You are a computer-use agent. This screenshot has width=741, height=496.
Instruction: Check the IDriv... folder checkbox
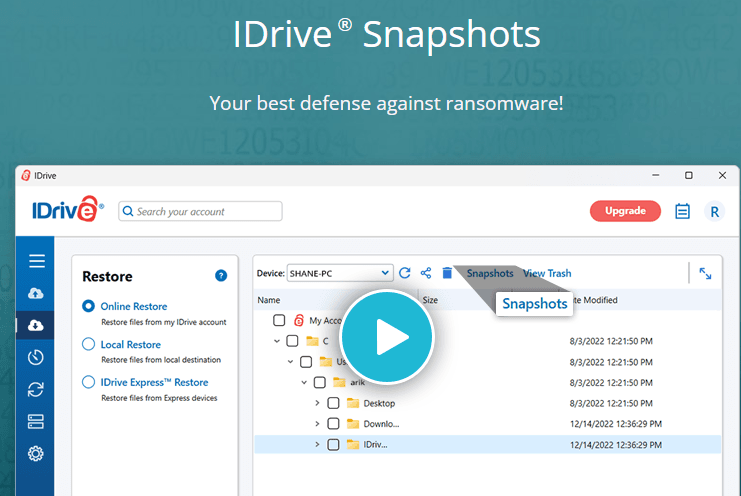click(x=333, y=445)
